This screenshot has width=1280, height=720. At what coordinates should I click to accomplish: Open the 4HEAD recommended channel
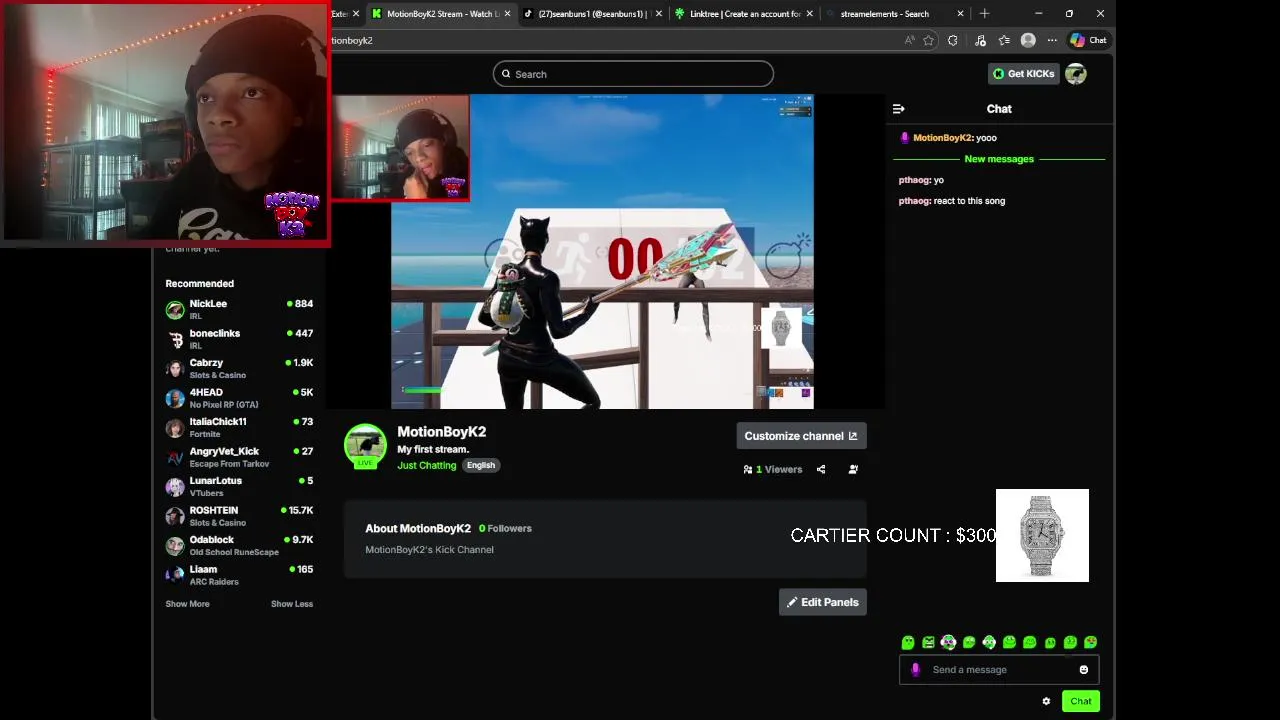pyautogui.click(x=239, y=398)
